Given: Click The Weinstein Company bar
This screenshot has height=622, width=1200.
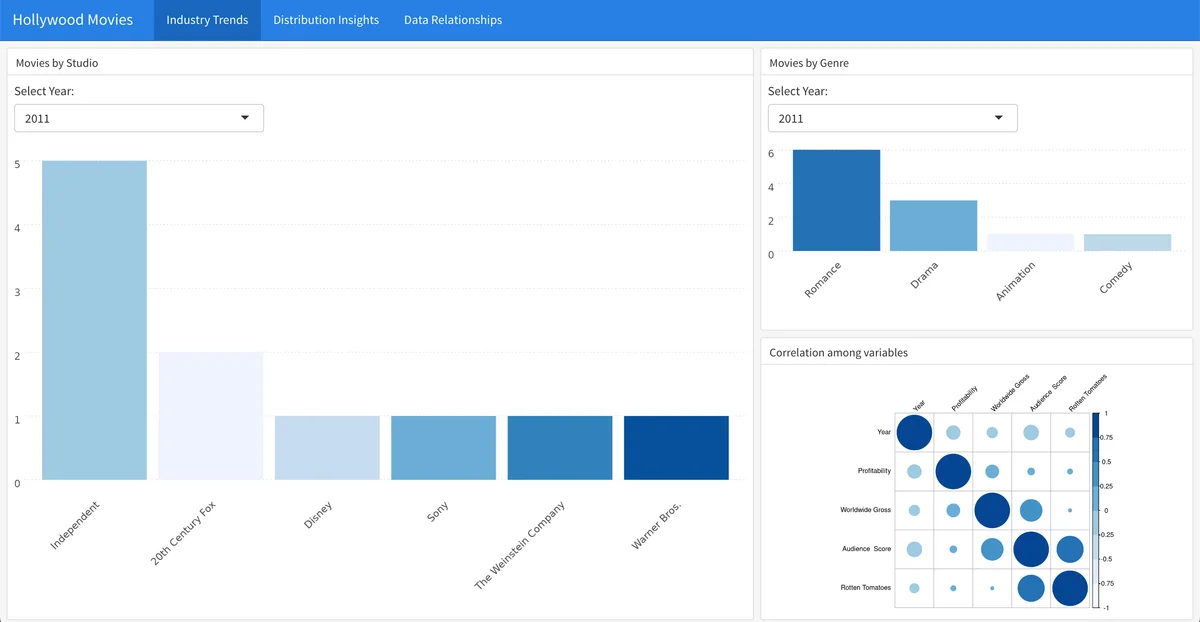Looking at the screenshot, I should [559, 448].
